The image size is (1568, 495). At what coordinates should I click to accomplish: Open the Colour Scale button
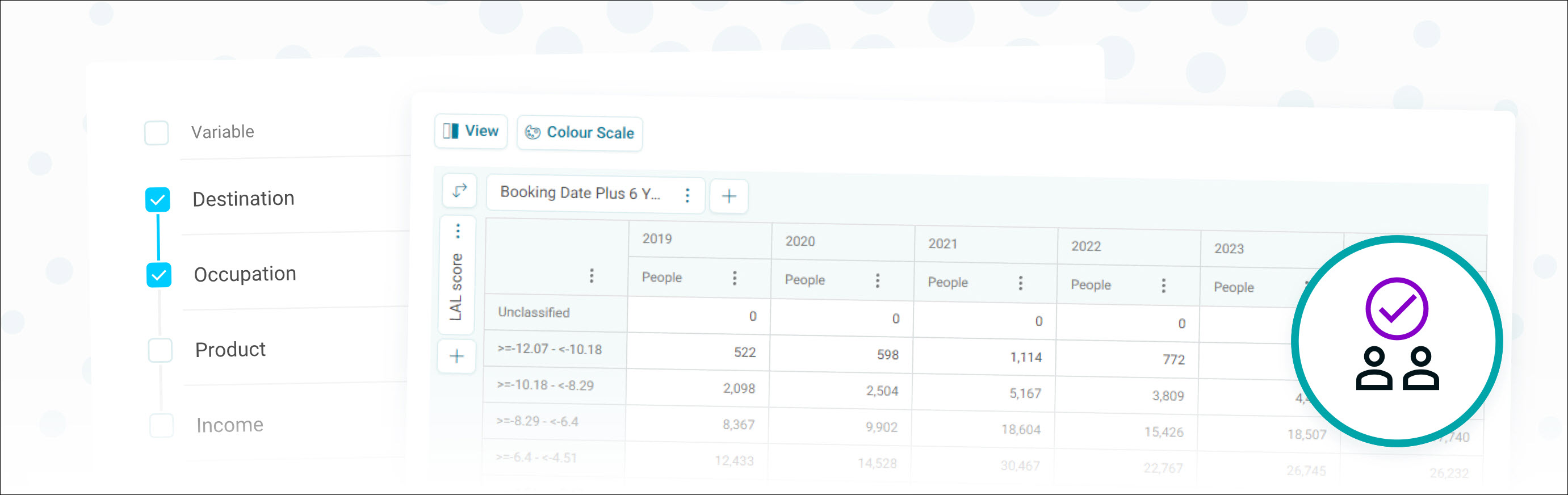580,133
